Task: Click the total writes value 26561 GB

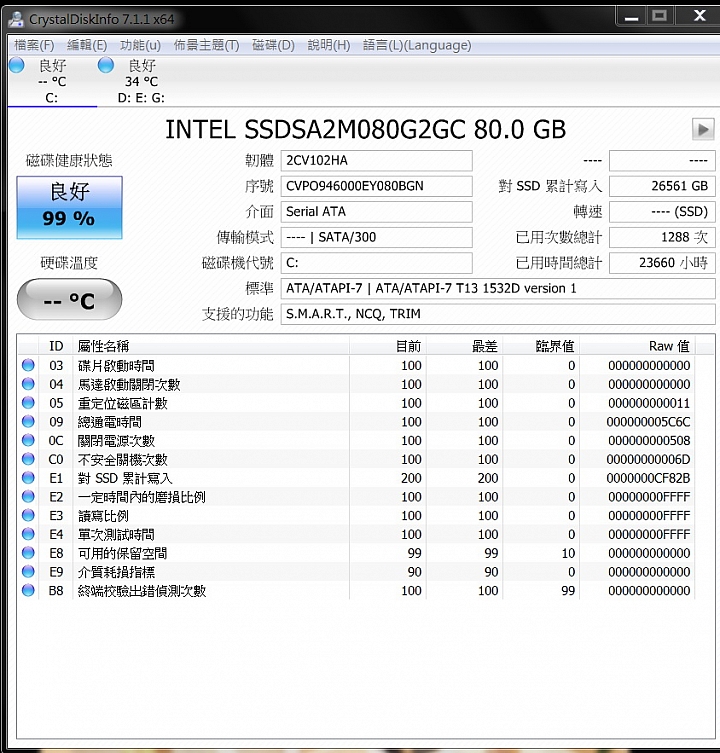Action: point(662,186)
